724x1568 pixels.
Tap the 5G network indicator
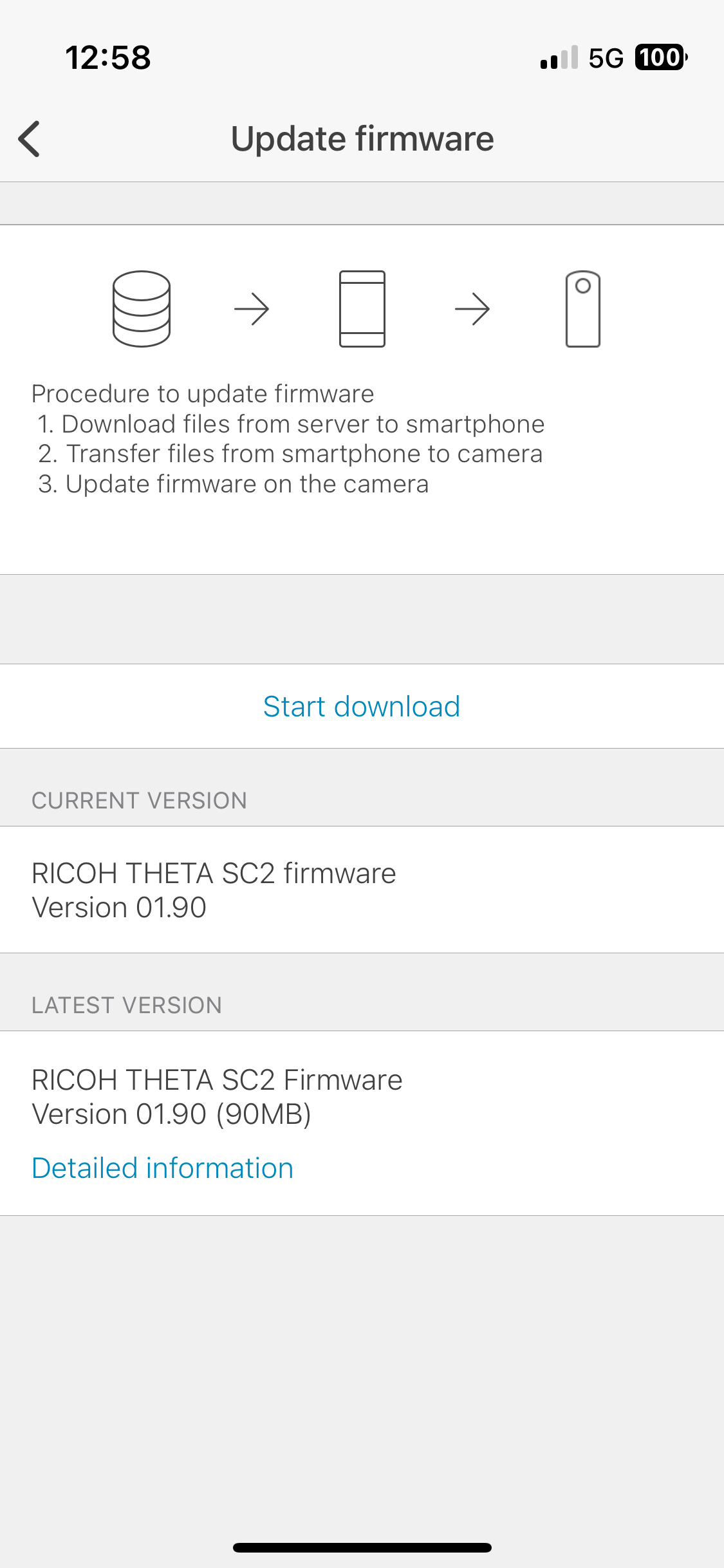click(x=606, y=58)
